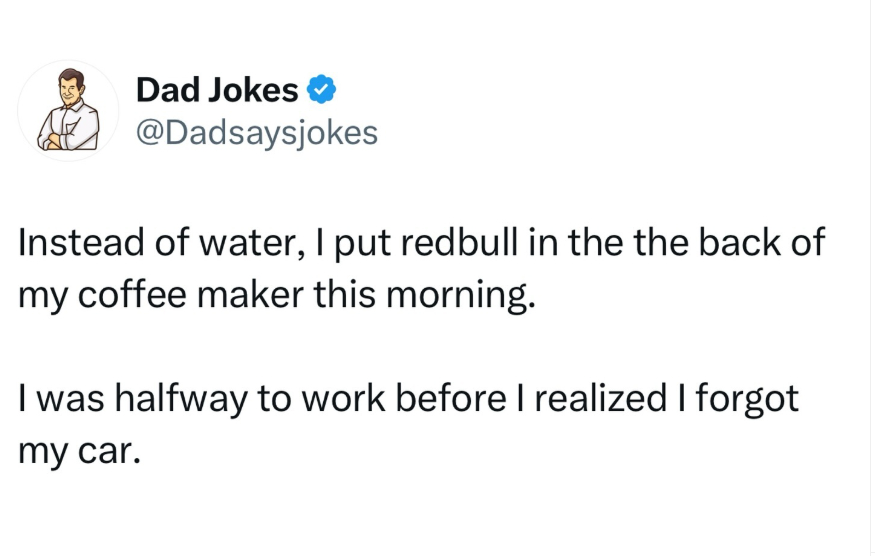Click the phrase "Instead of water"

tap(129, 245)
